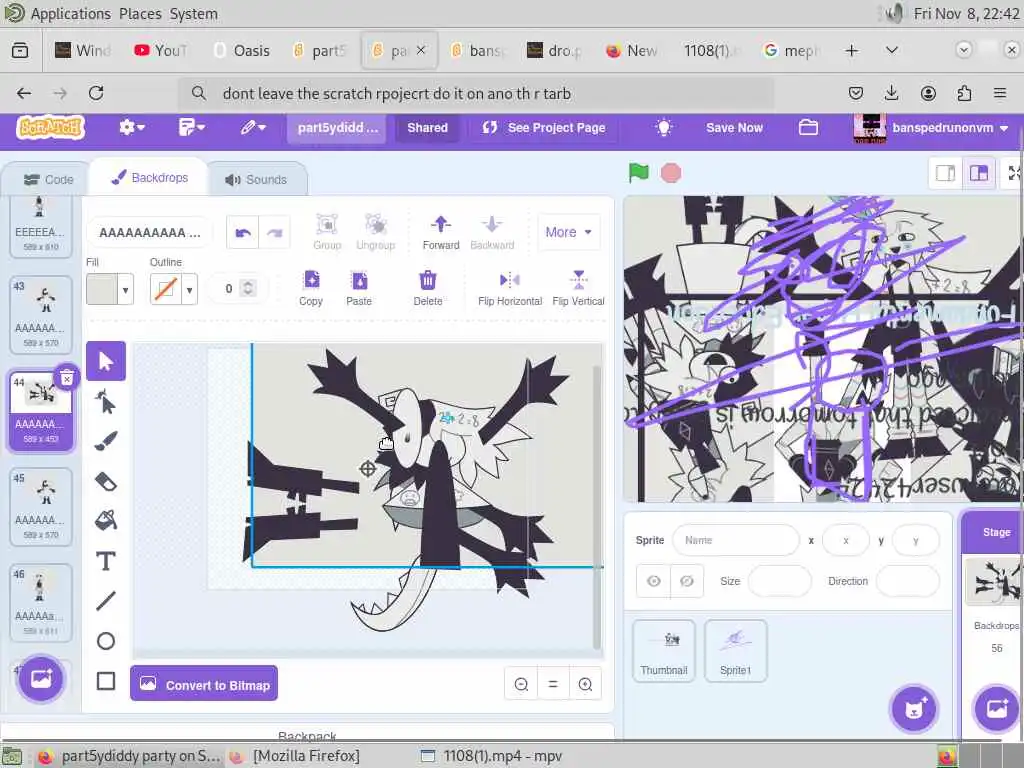The image size is (1024, 768).
Task: Delete the selected shape
Action: (x=428, y=288)
